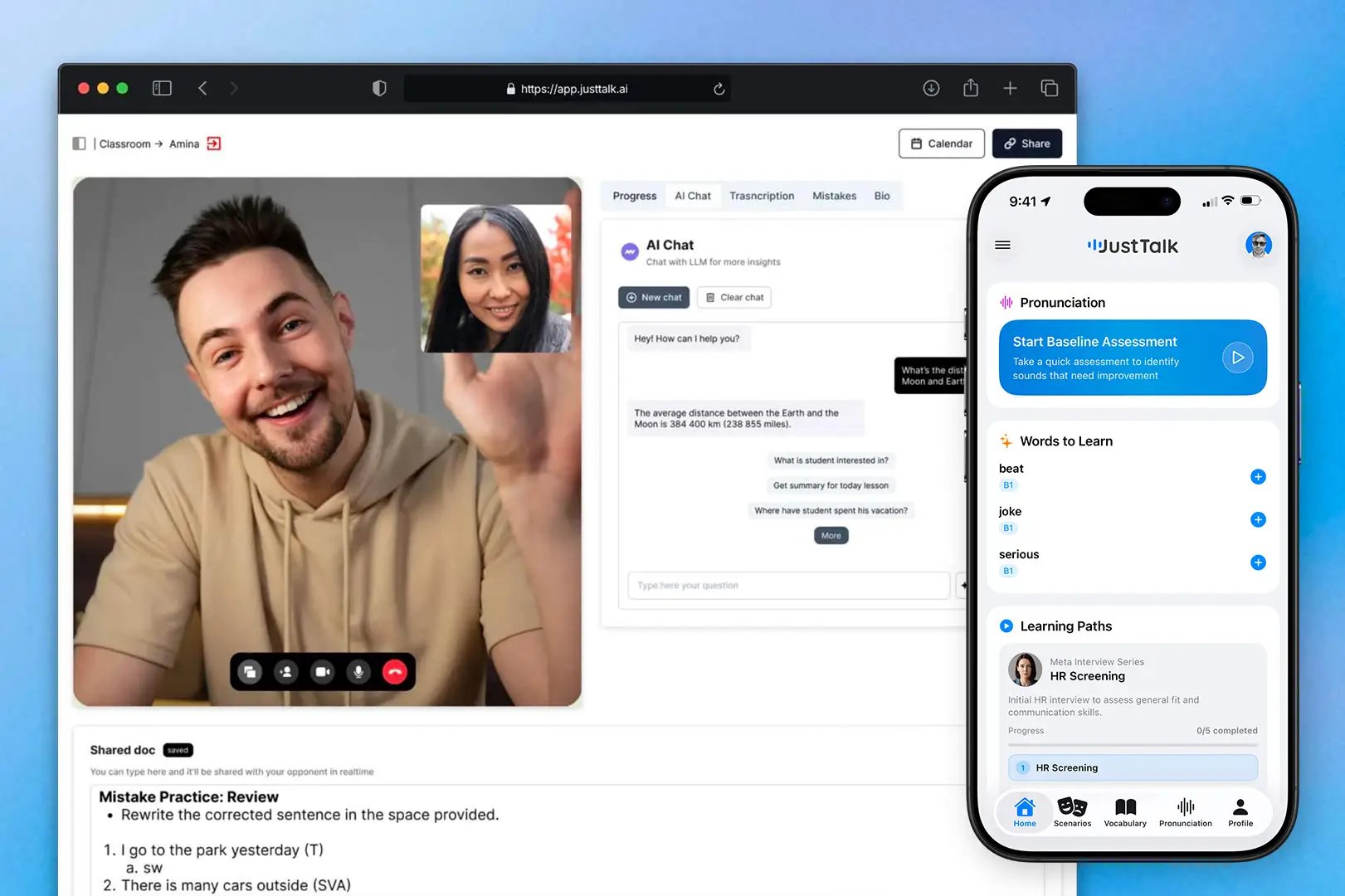Open the HR Screening learning path card
This screenshot has width=1345, height=896.
coord(1133,713)
